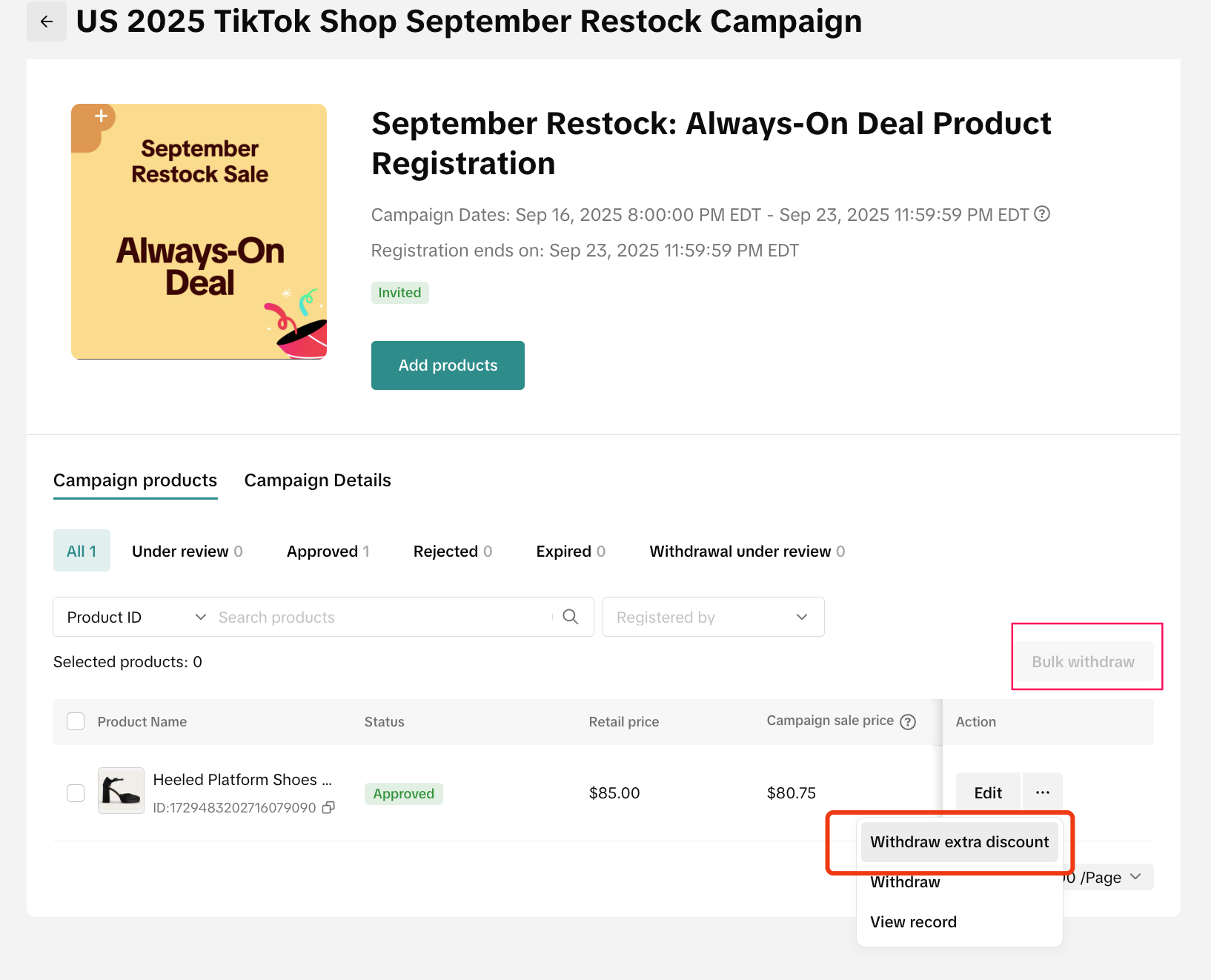The height and width of the screenshot is (980, 1211).
Task: Open the Heeled Platform Shoes thumbnail
Action: tap(121, 790)
